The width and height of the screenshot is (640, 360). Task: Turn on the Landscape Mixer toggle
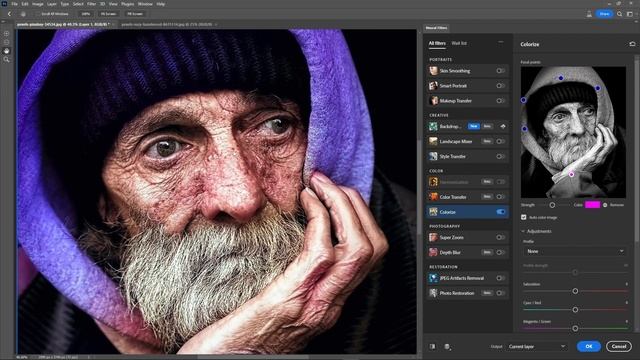500,141
